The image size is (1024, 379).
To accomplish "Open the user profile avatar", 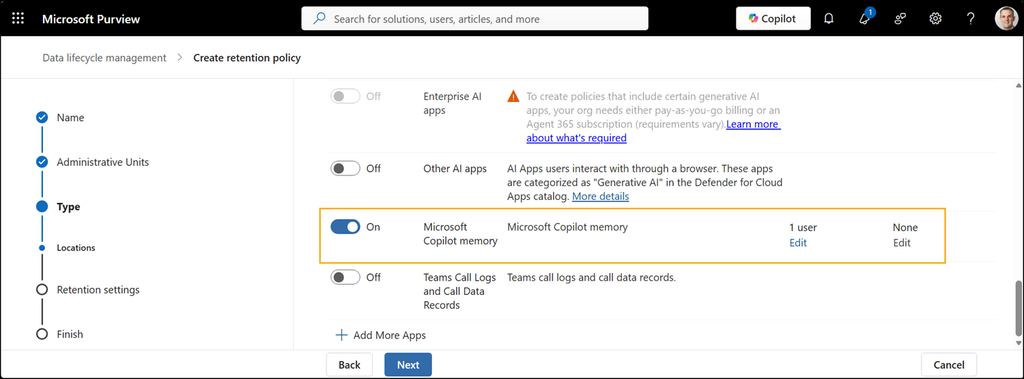I will (x=1006, y=18).
